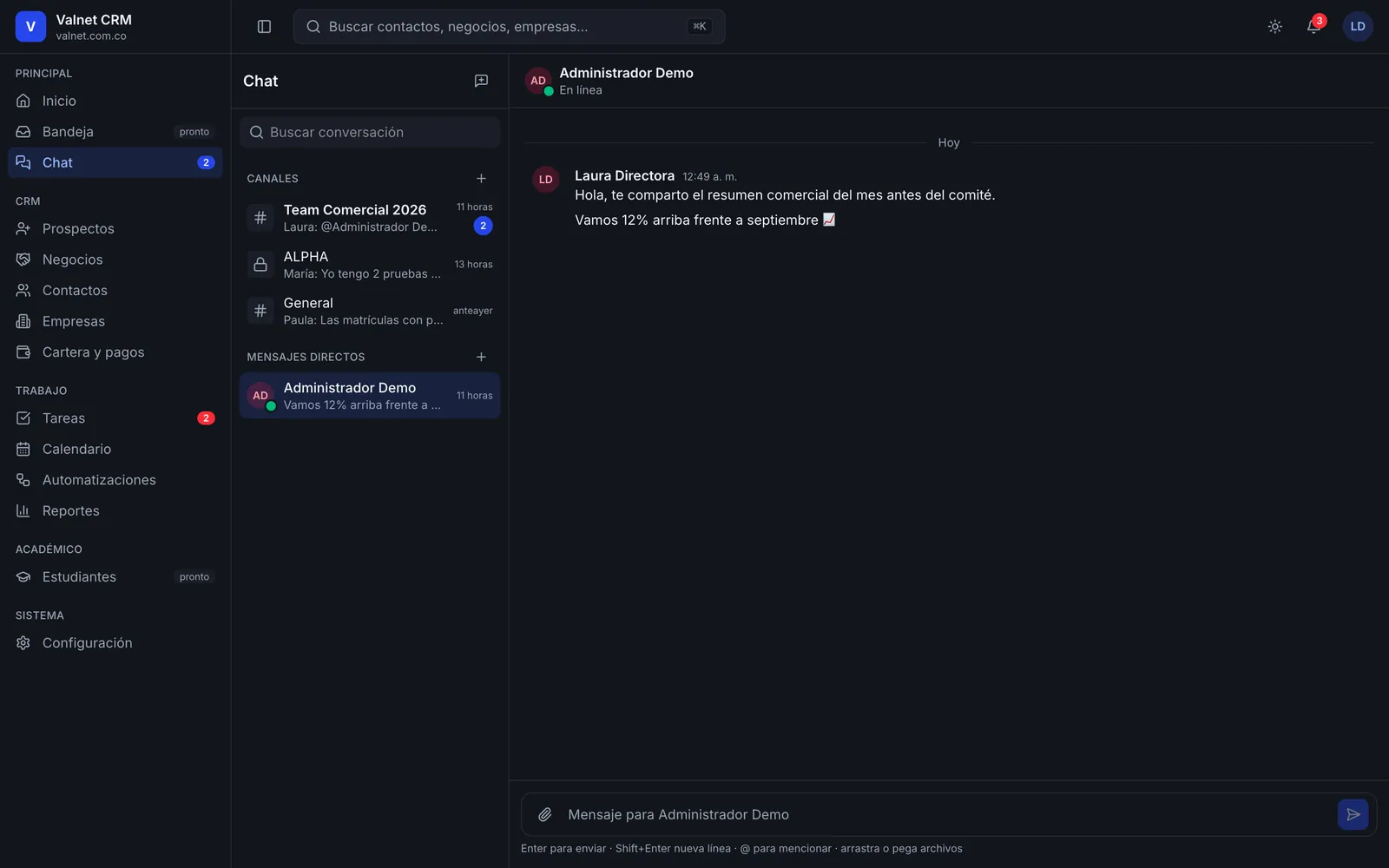Screen dimensions: 1389x868
Task: Open Estudiantes section
Action: (115, 576)
